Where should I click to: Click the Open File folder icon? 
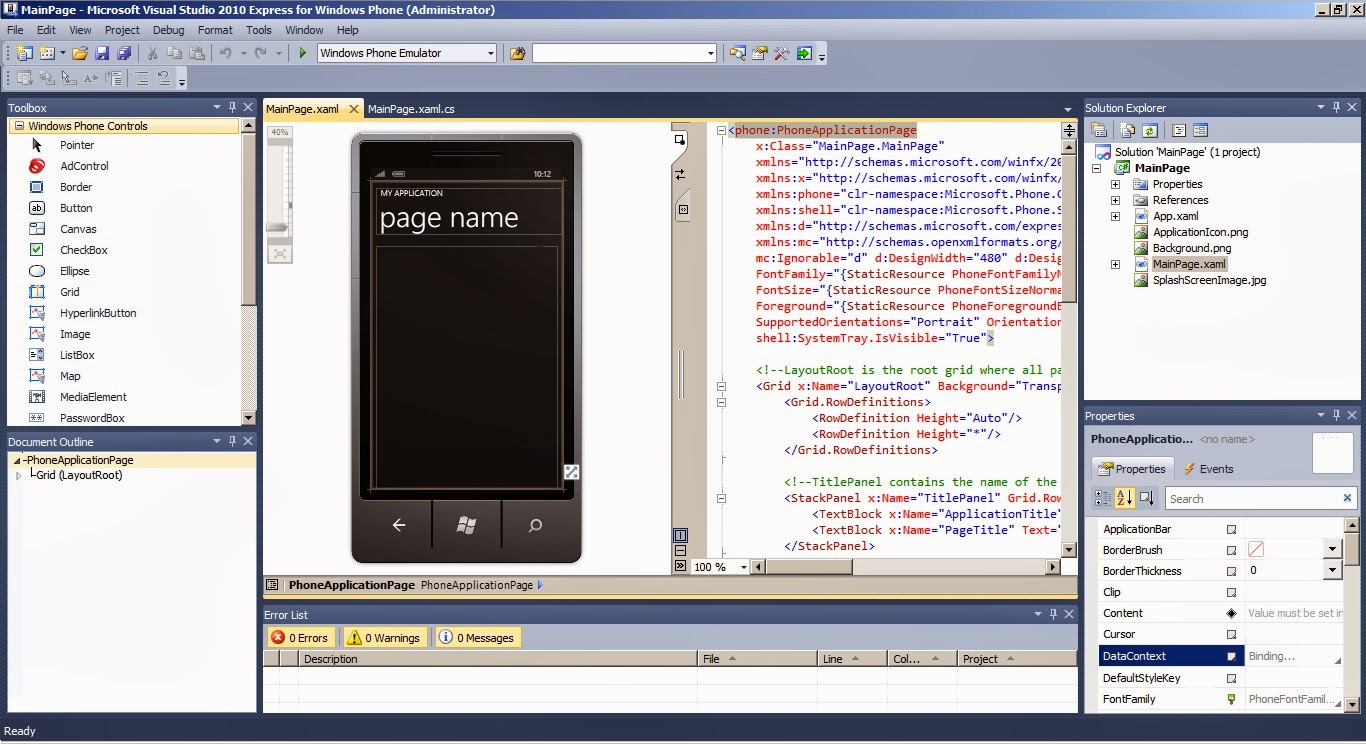[80, 53]
